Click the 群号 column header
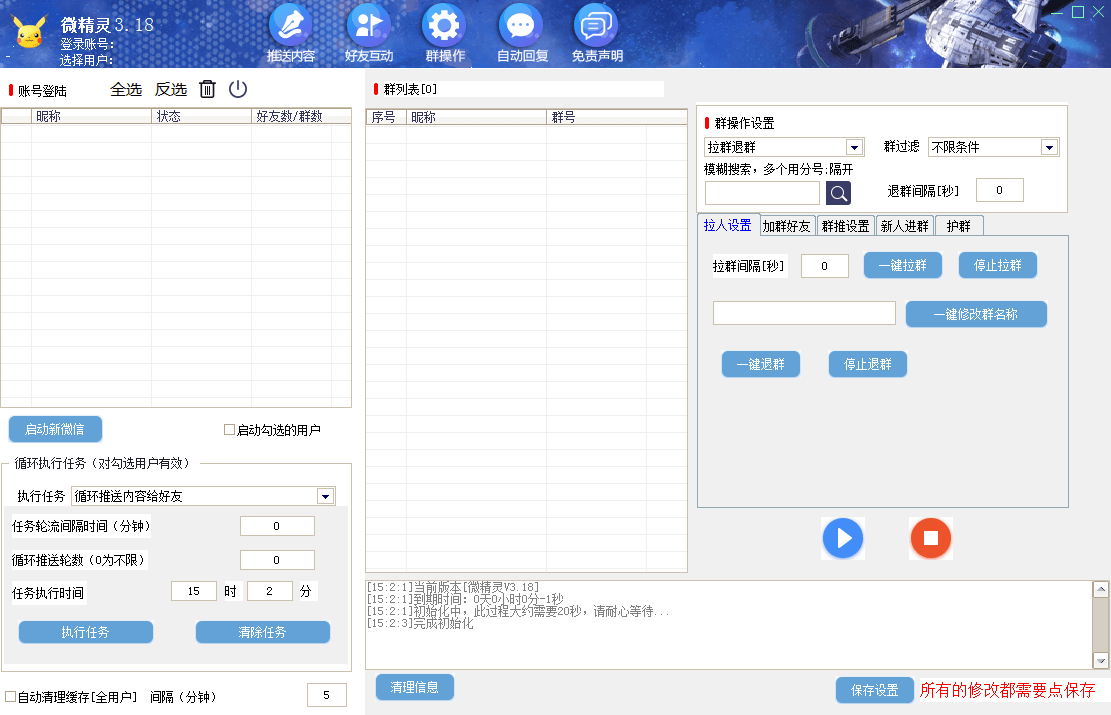Screen dimensions: 1111x715 coord(616,117)
